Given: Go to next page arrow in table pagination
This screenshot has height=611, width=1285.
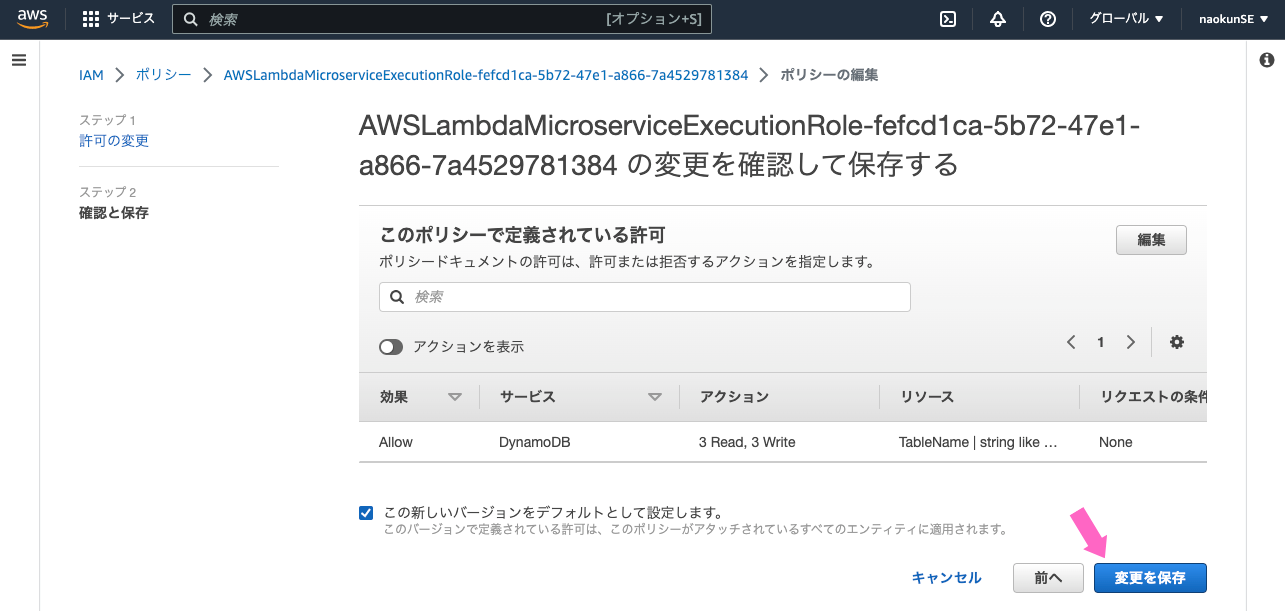Looking at the screenshot, I should coord(1130,342).
